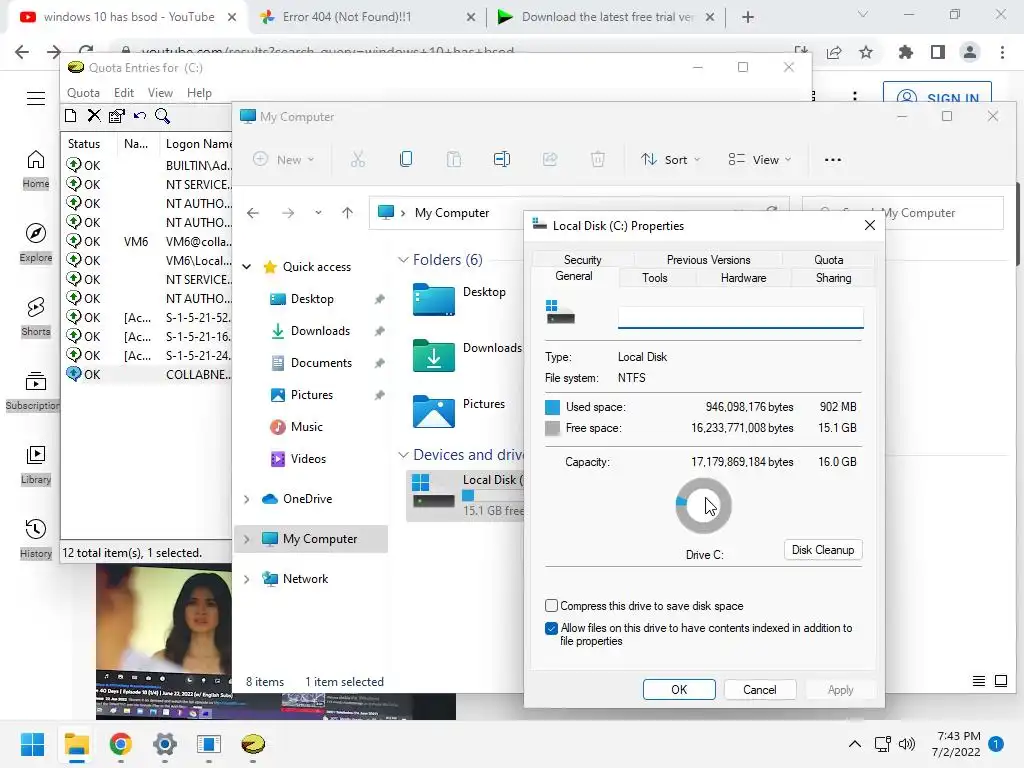Screen dimensions: 1024x768
Task: Click New Quota Entry icon in Quota window
Action: pyautogui.click(x=71, y=116)
